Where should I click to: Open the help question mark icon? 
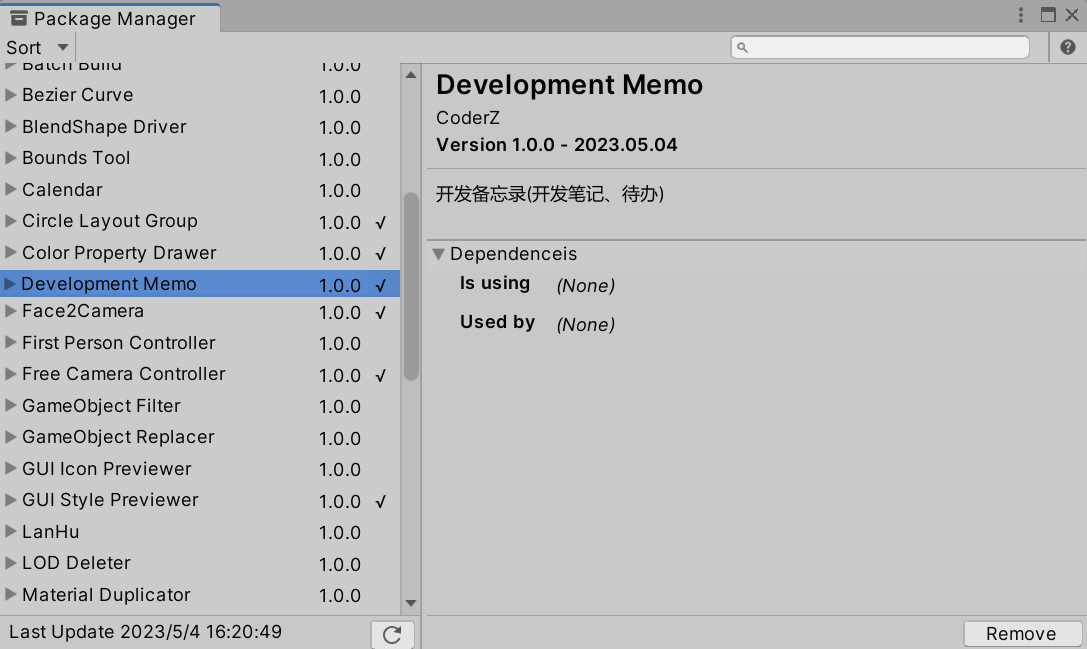[1068, 47]
